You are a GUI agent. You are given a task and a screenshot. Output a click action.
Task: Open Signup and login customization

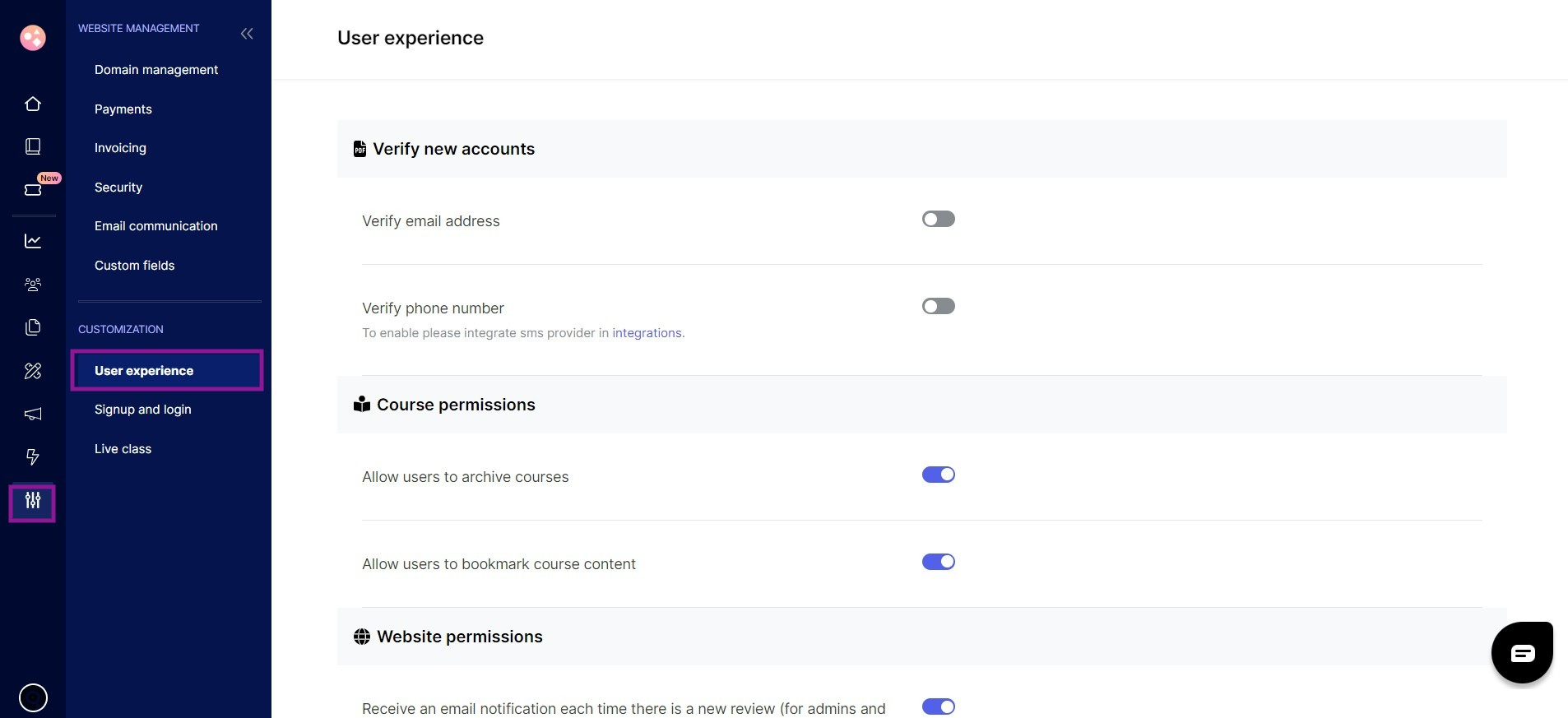point(143,410)
